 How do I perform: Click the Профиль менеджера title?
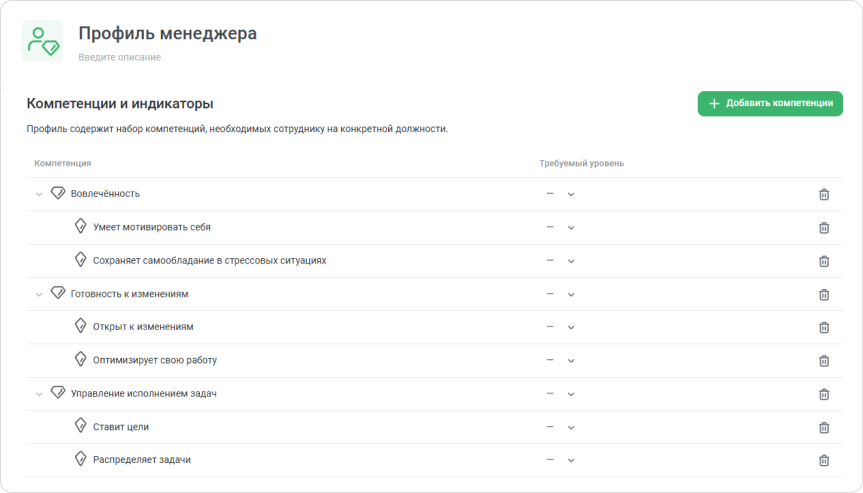(x=167, y=33)
